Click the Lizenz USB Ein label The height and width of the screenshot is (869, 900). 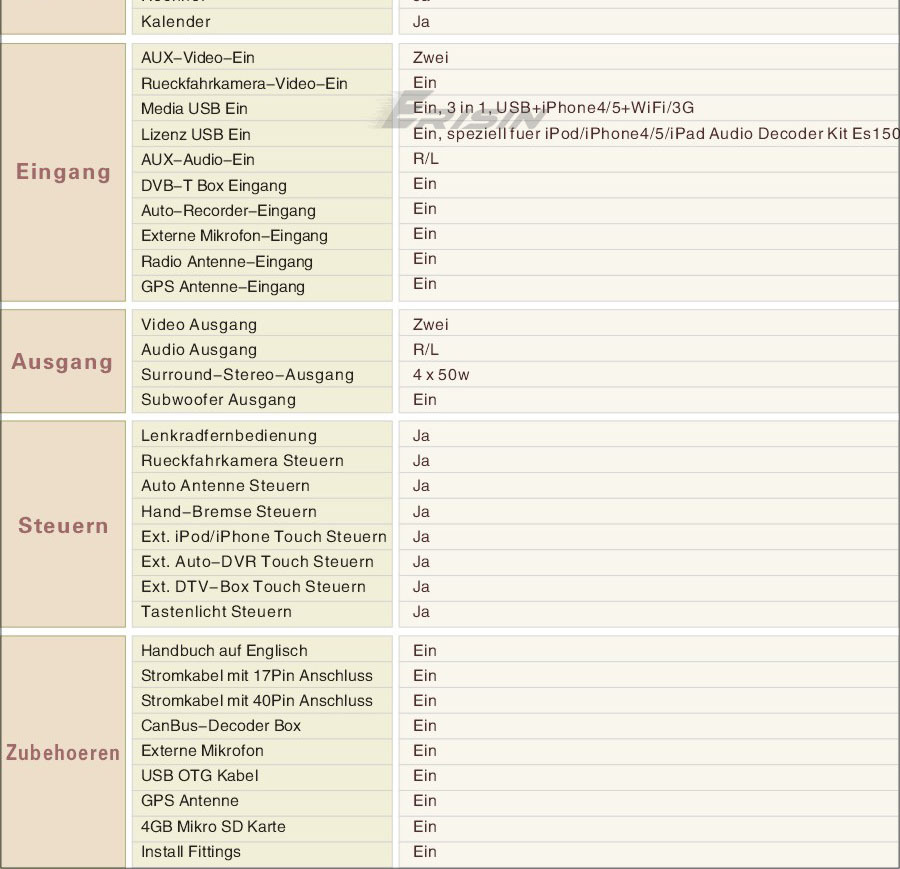click(x=196, y=134)
